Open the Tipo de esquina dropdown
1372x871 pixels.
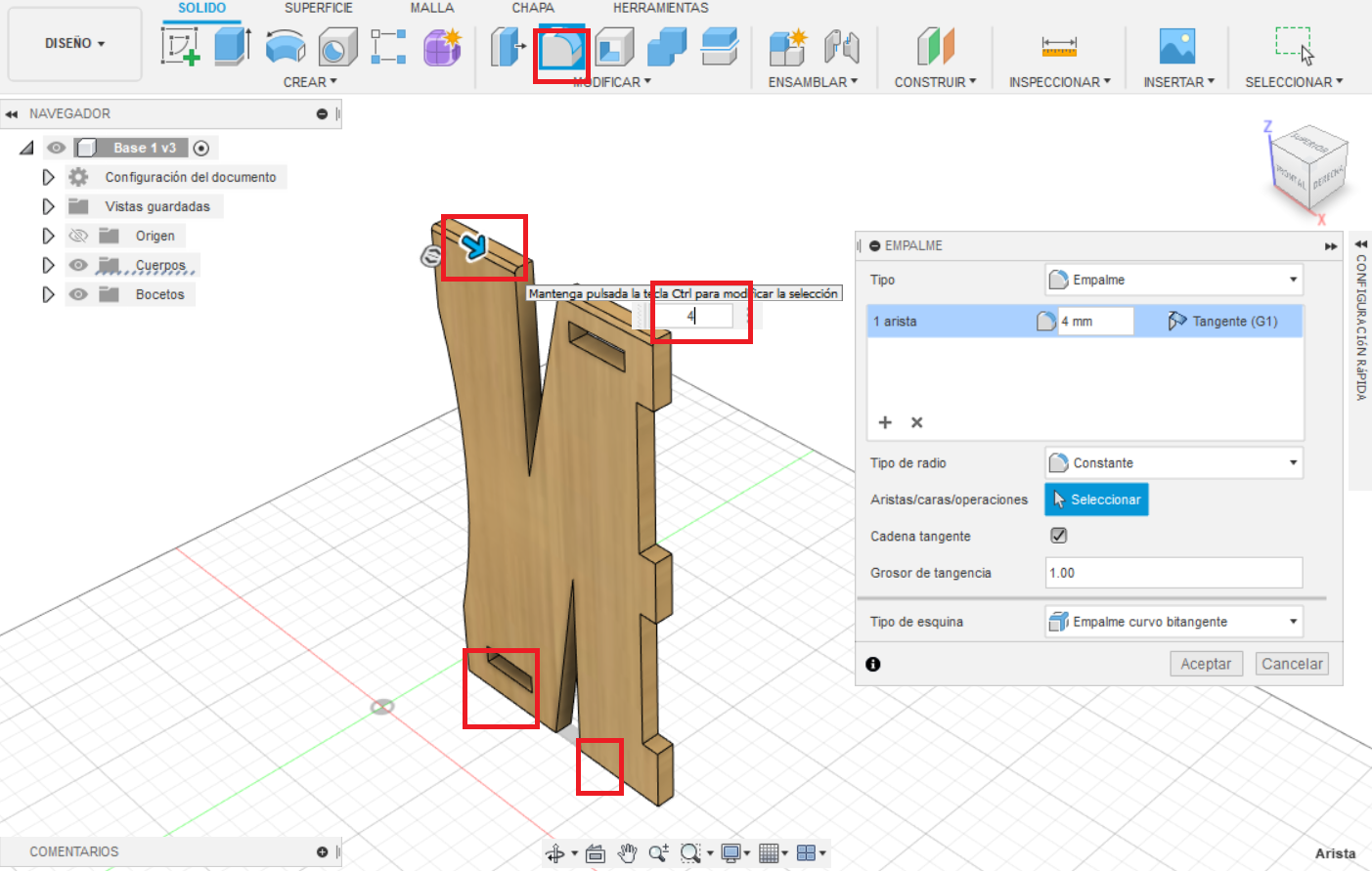tap(1173, 622)
